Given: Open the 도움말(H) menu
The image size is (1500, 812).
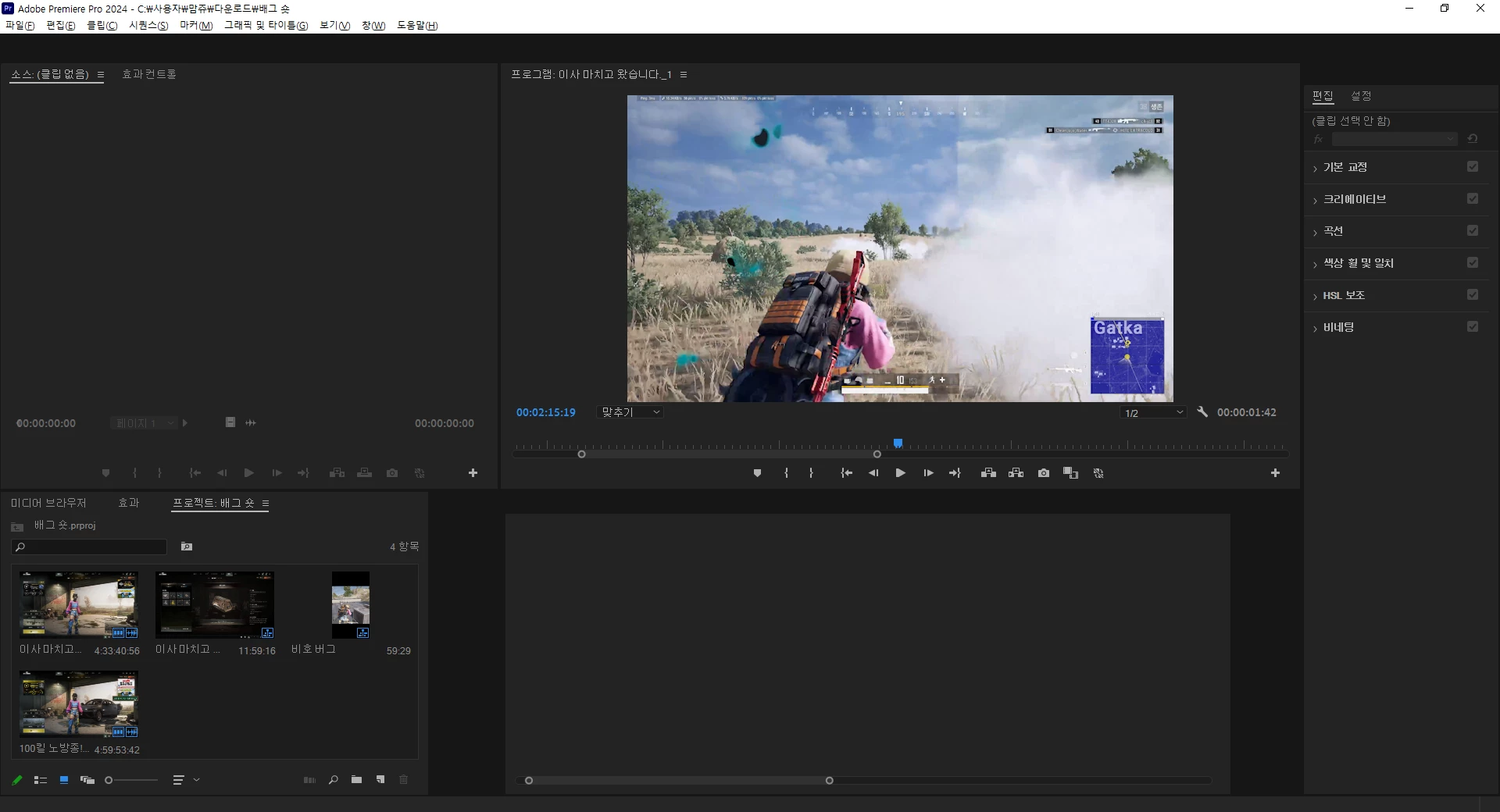Looking at the screenshot, I should point(417,26).
